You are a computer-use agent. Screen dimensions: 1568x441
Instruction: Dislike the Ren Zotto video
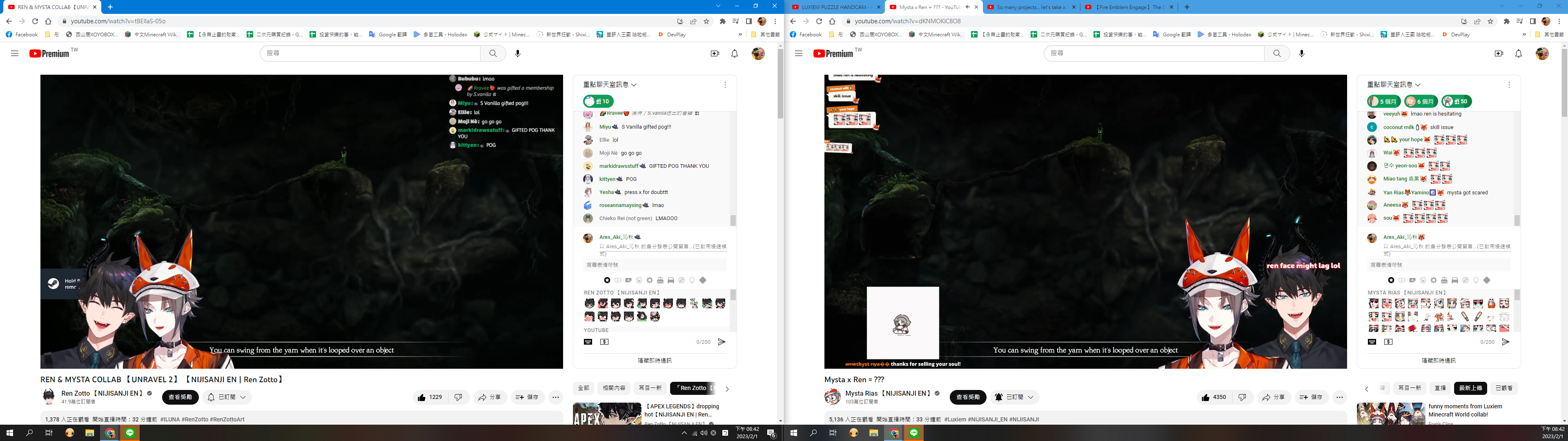(x=458, y=397)
